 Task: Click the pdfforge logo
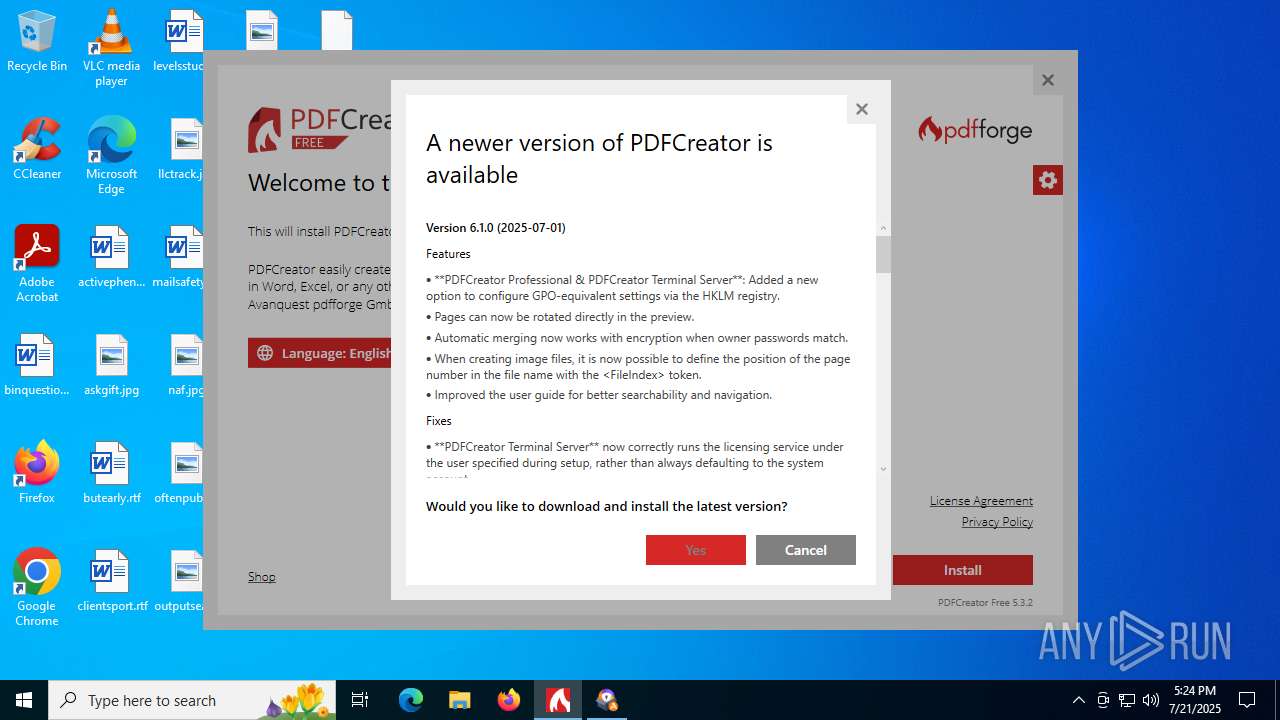click(975, 130)
